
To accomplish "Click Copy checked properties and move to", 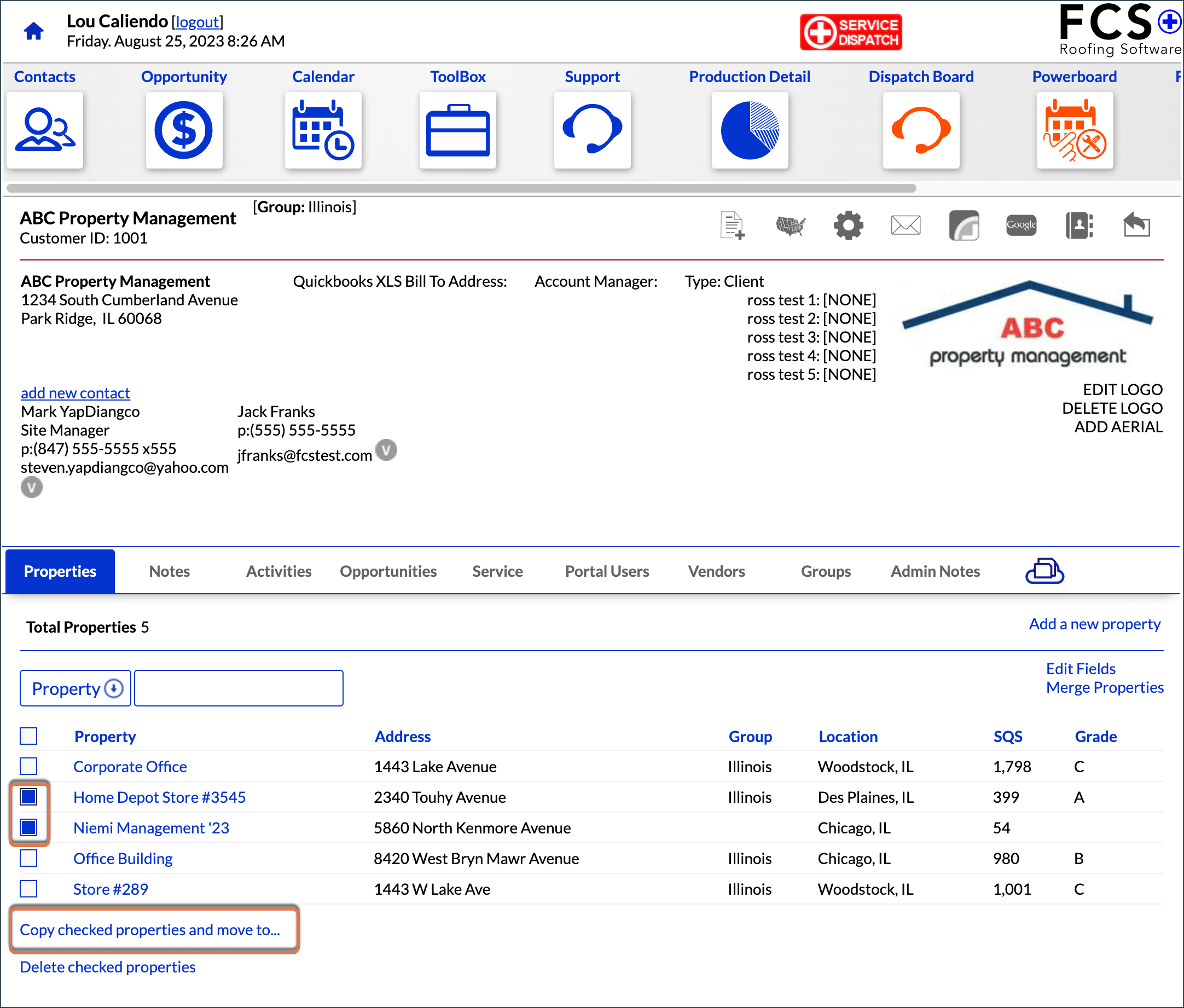I will click(x=150, y=929).
